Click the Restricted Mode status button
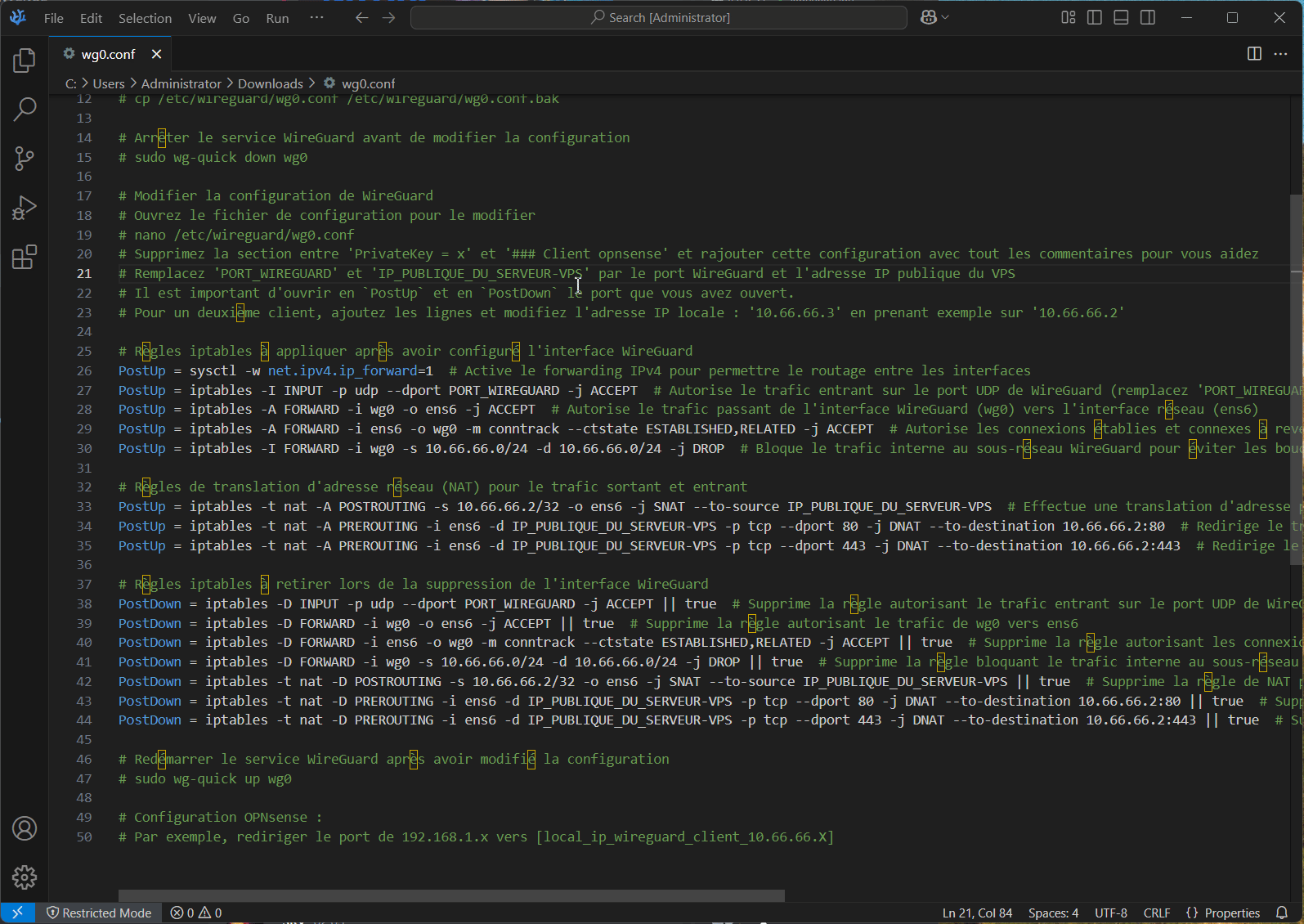The height and width of the screenshot is (924, 1304). coord(99,913)
